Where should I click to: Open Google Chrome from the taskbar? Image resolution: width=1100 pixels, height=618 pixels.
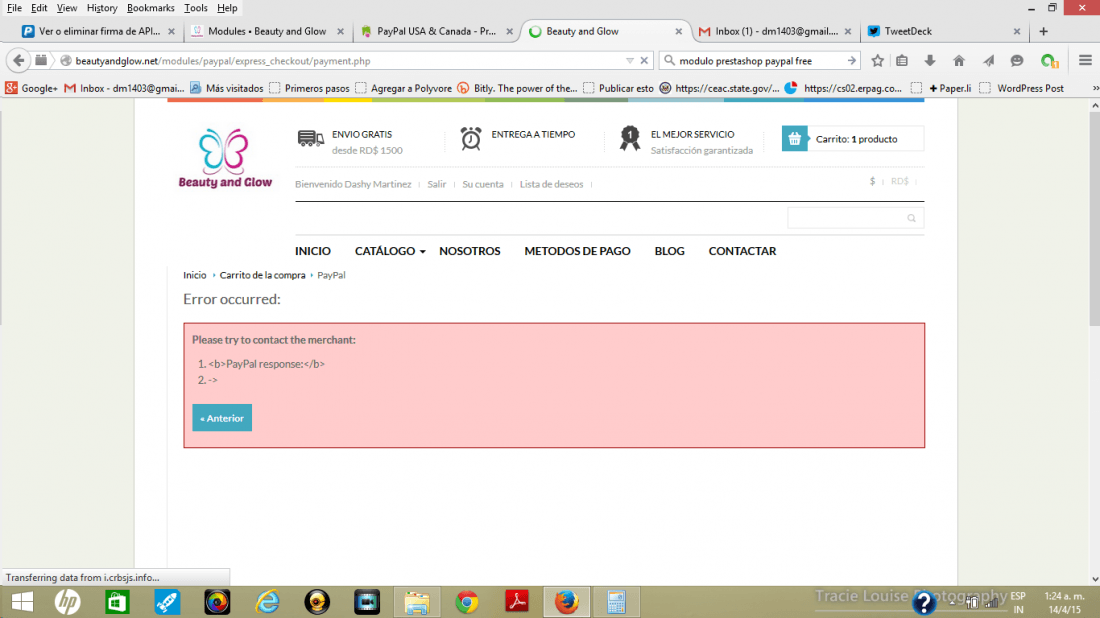pyautogui.click(x=467, y=602)
